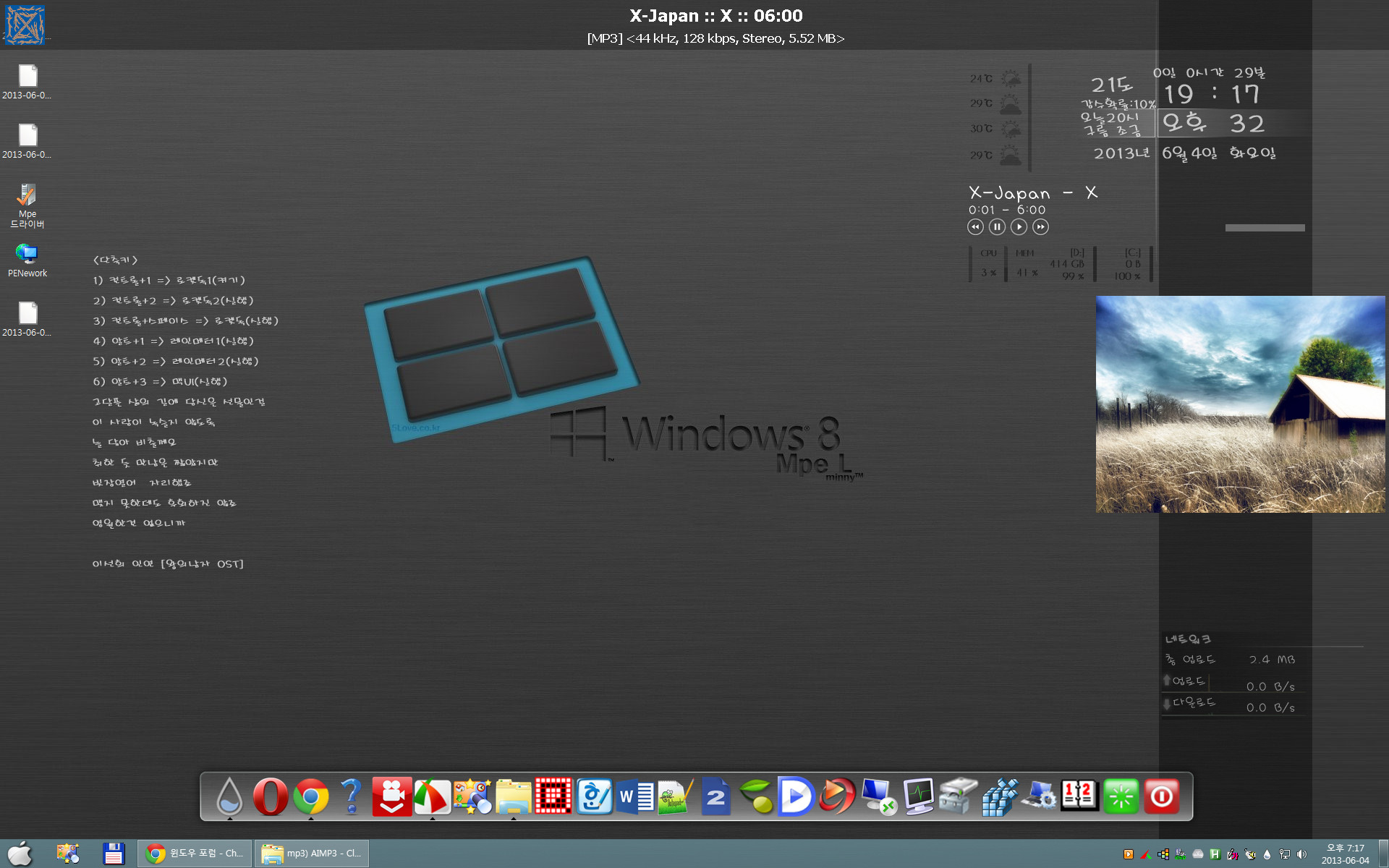This screenshot has width=1389, height=868.
Task: Click the 2013 June 4 date widget
Action: (x=1184, y=153)
